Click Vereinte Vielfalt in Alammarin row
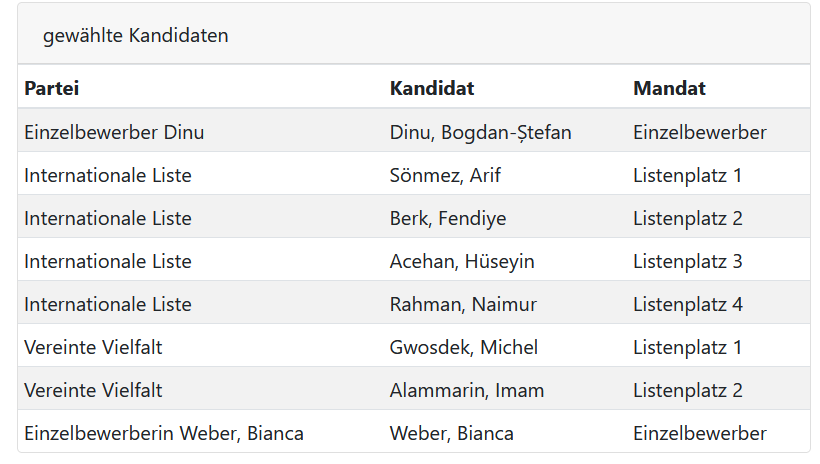 [x=93, y=390]
